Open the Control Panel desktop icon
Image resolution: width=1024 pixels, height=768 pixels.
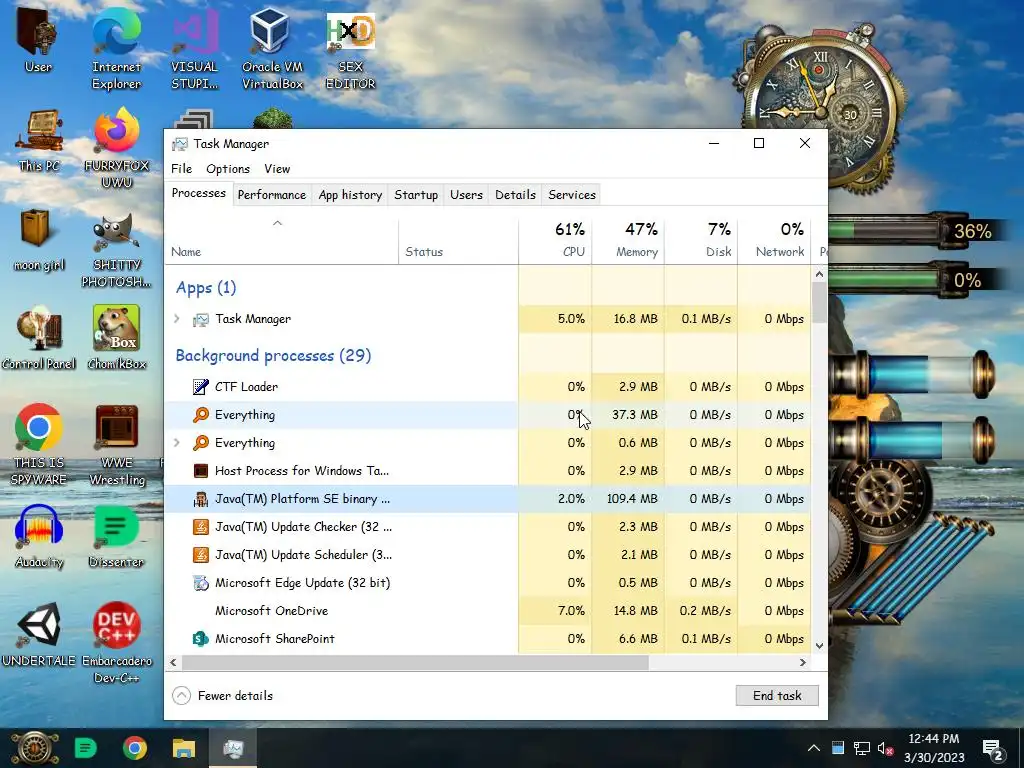[39, 338]
